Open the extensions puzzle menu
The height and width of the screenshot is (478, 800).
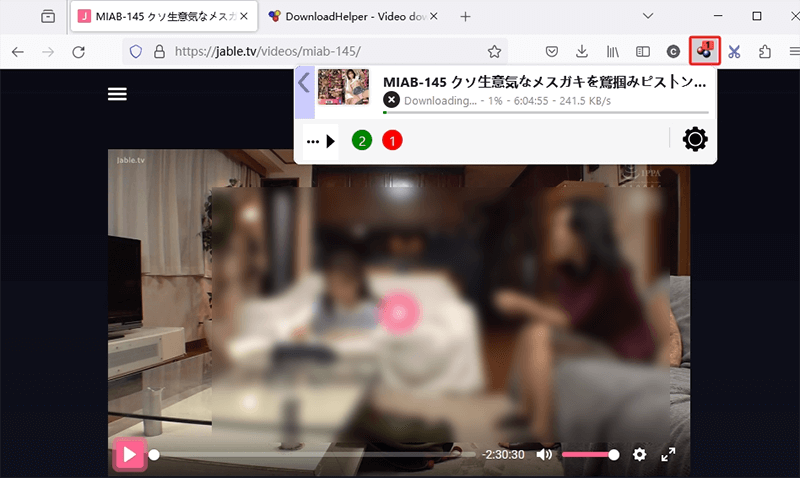pyautogui.click(x=765, y=52)
